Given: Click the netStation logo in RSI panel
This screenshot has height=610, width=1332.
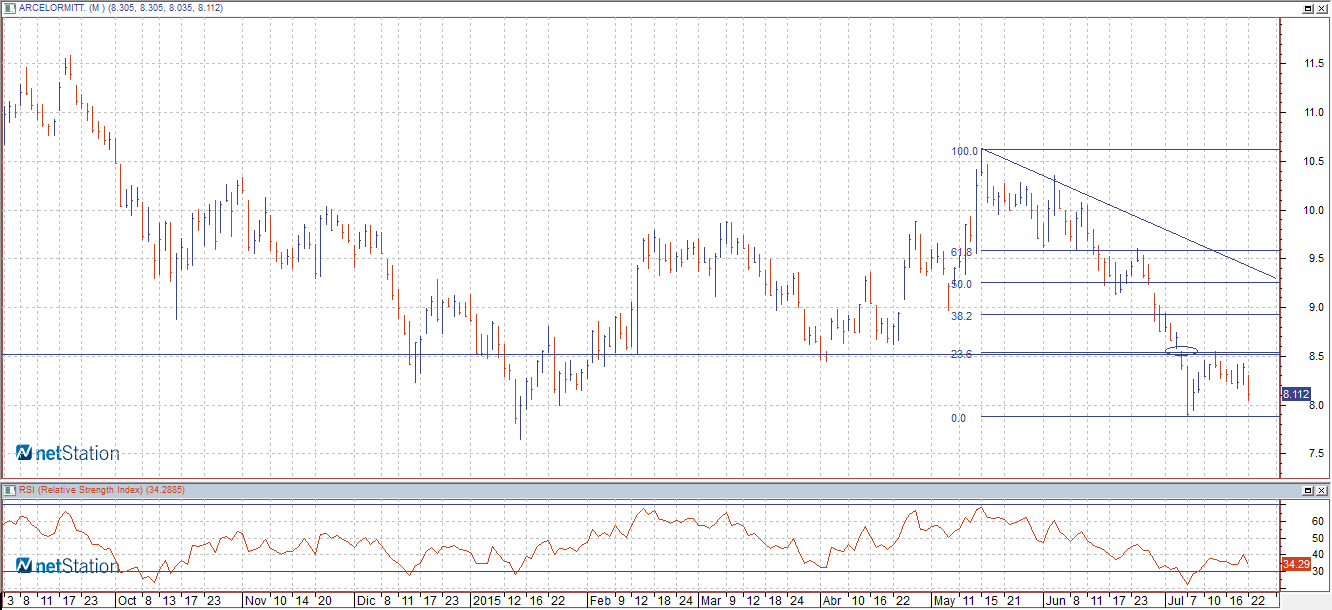Looking at the screenshot, I should (x=67, y=566).
